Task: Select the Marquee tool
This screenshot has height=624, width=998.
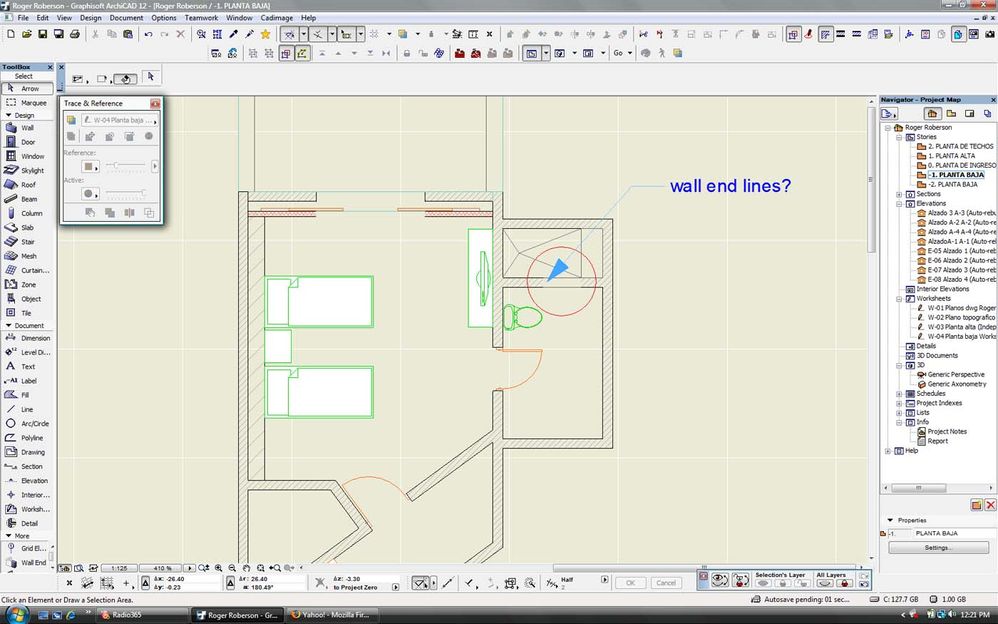Action: pos(32,102)
